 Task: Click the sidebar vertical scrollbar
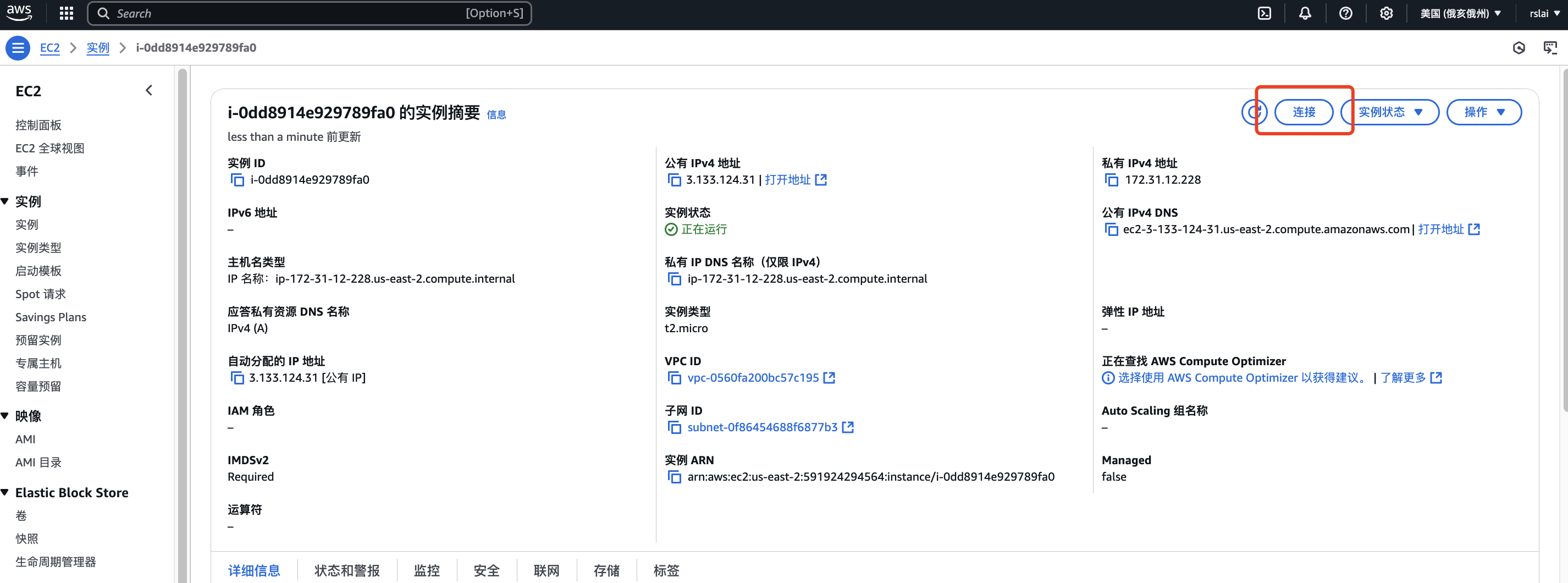[x=182, y=324]
